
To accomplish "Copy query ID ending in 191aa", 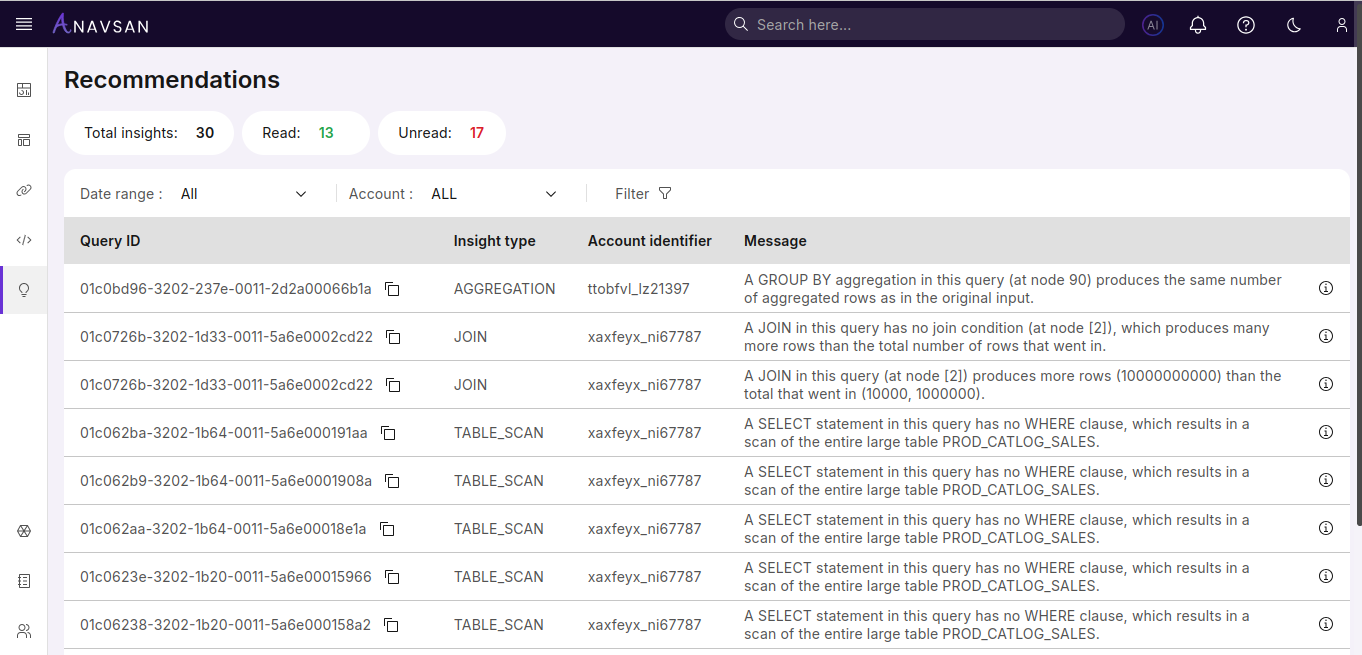I will tap(389, 433).
